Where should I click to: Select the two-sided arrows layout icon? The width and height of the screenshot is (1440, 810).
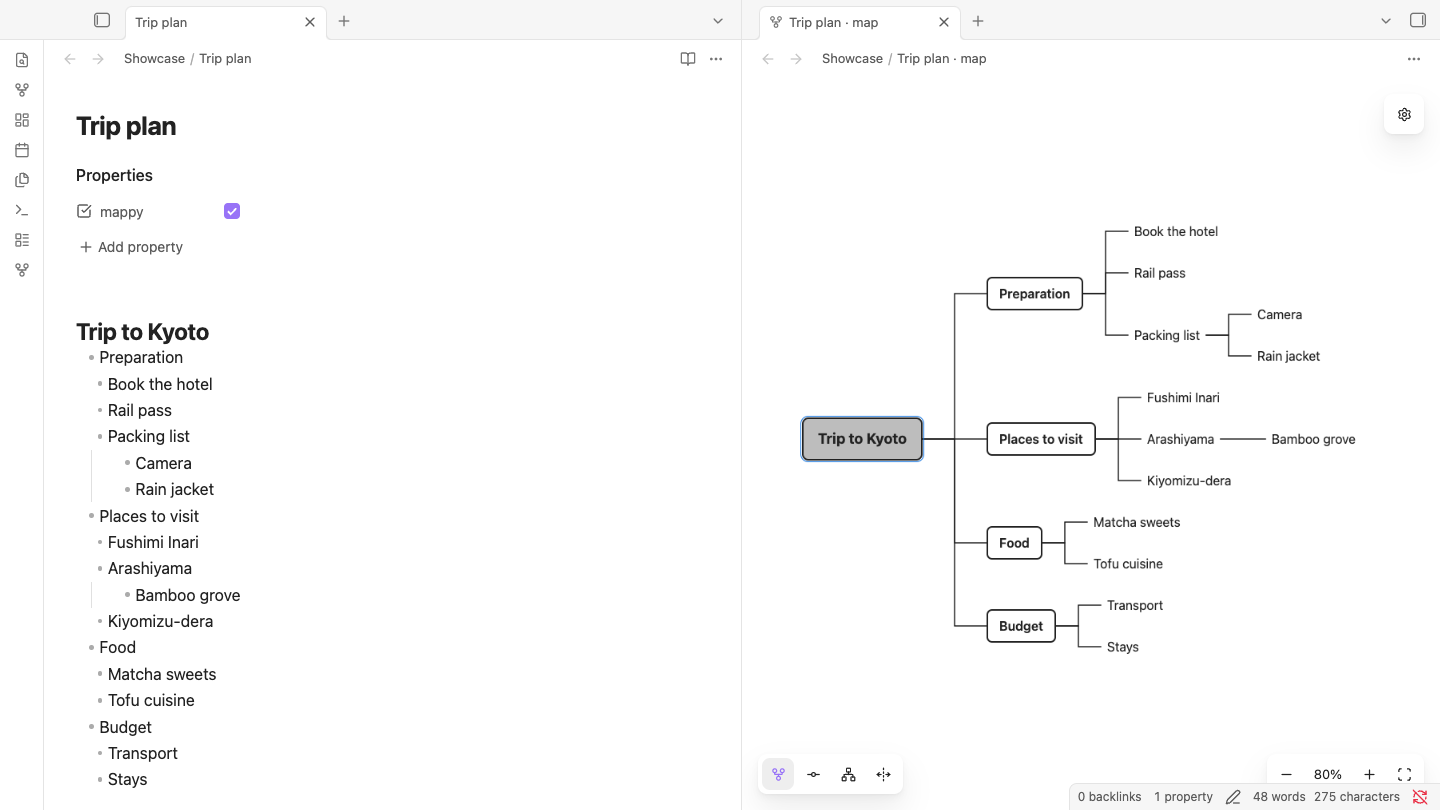[x=883, y=774]
